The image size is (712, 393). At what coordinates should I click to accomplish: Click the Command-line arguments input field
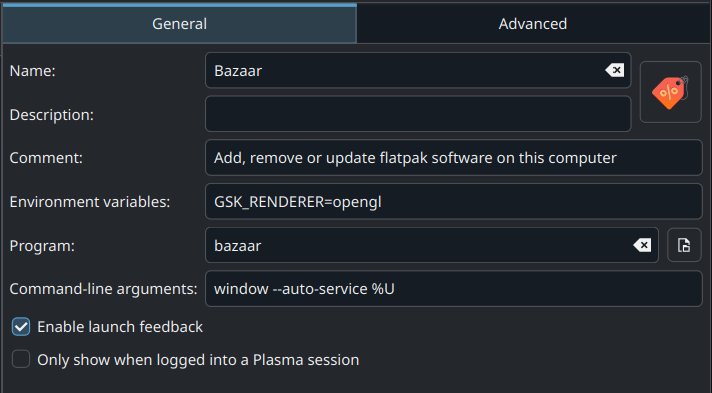[454, 289]
